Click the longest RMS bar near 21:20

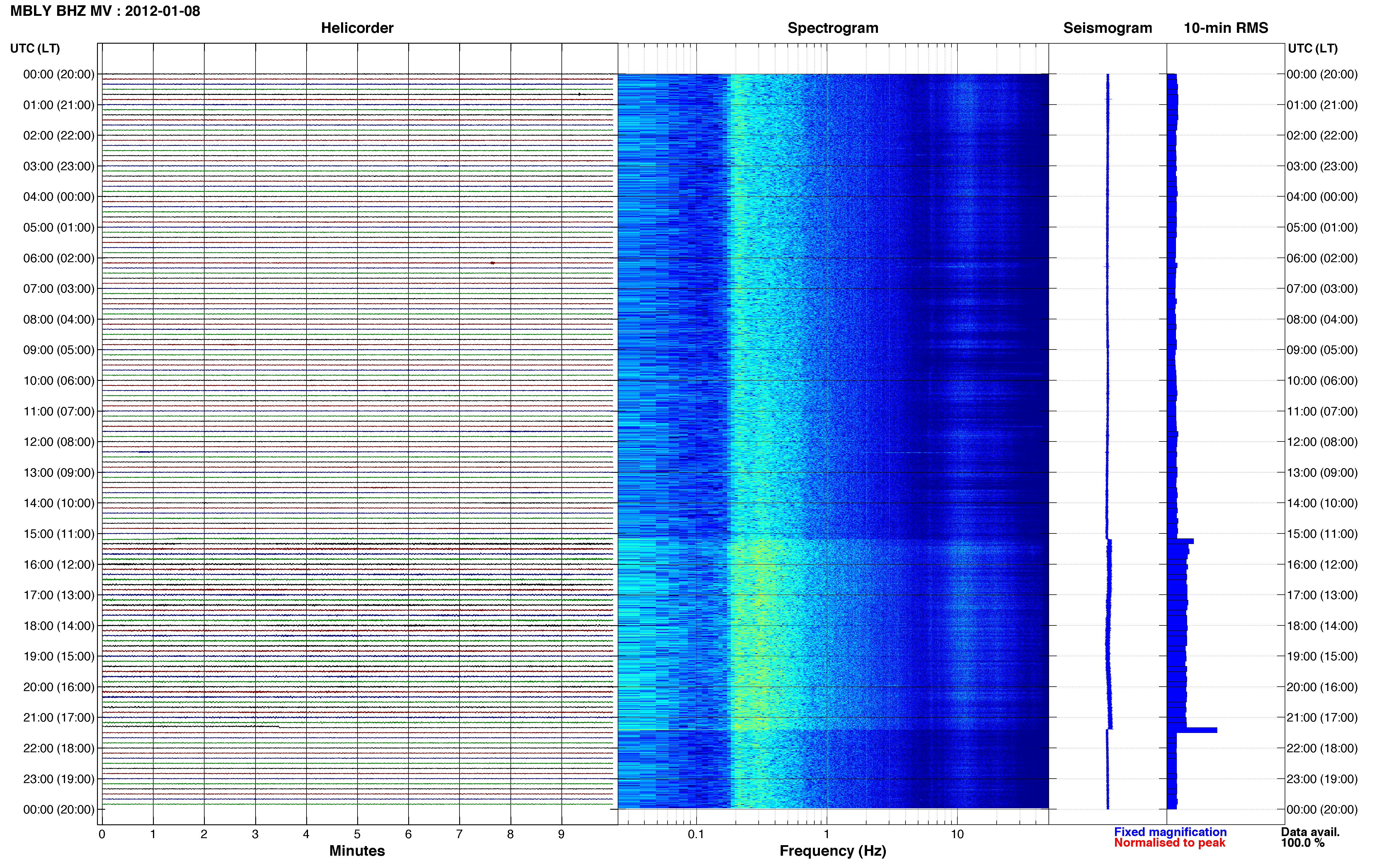(1192, 730)
